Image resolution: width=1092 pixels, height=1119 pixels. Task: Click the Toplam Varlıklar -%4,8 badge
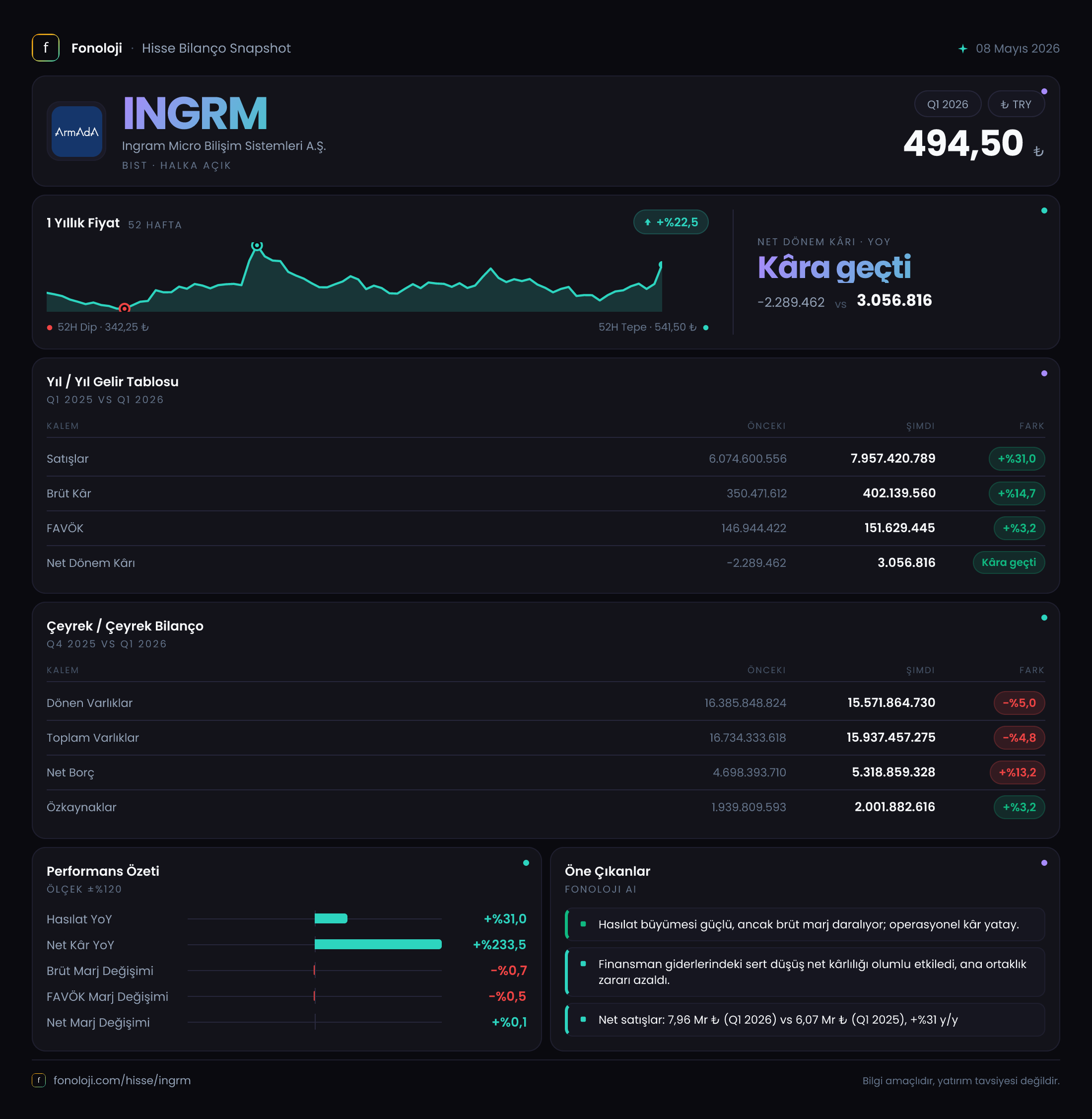1019,738
